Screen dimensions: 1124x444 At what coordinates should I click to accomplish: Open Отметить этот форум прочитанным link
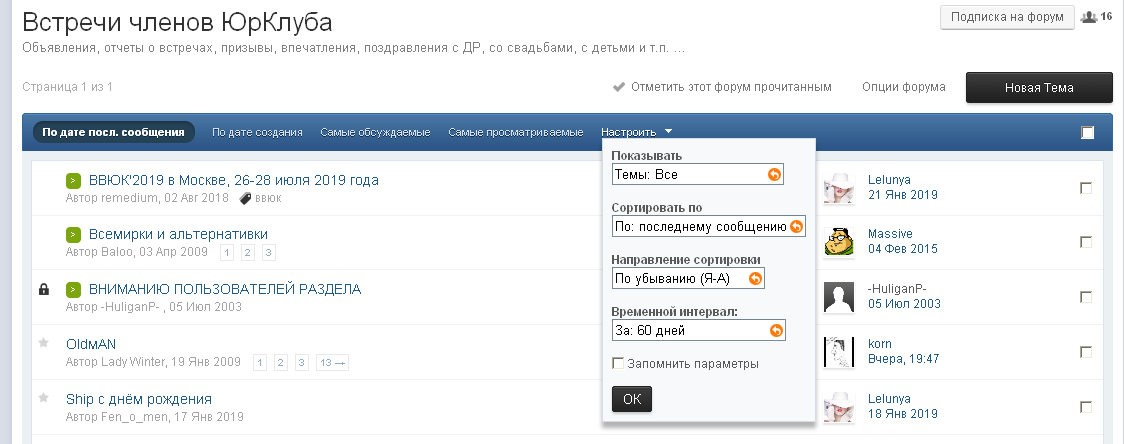[730, 87]
